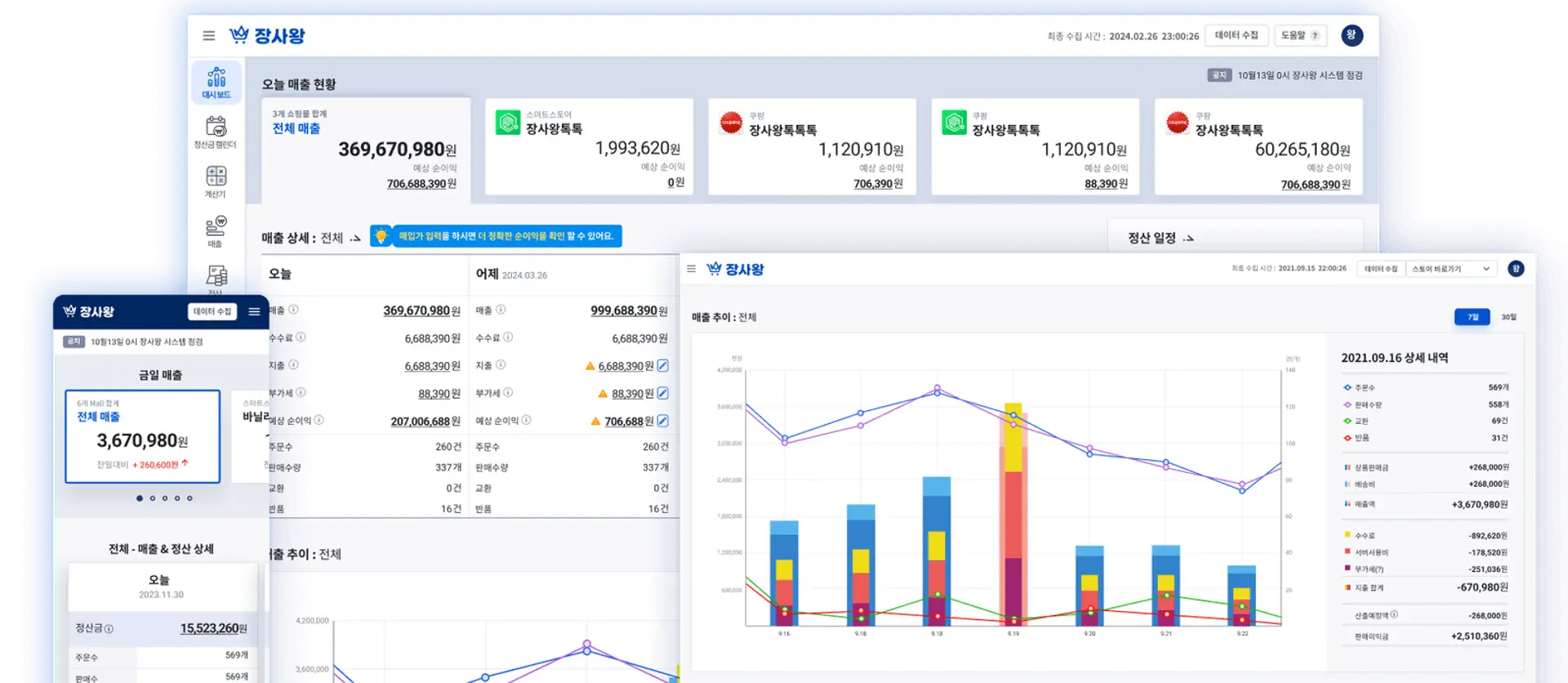Screen dimensions: 1568x683
Task: Open the 정산금 캘린더 sidebar icon
Action: coord(216,132)
